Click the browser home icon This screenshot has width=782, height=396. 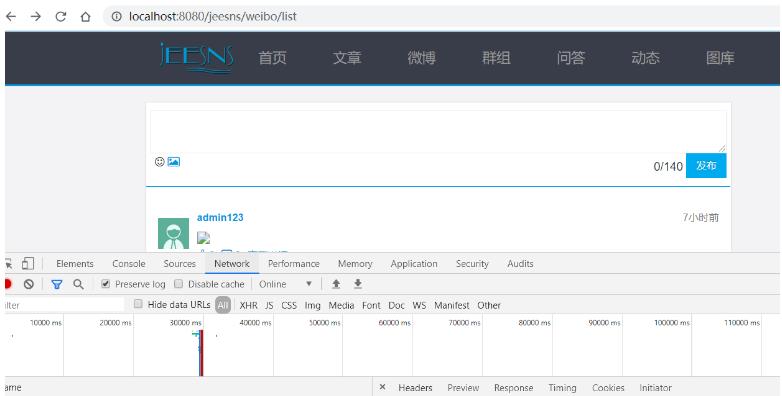86,16
